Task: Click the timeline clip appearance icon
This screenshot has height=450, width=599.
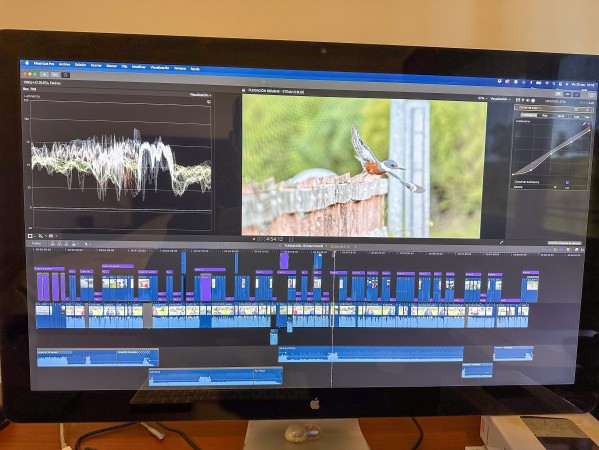Action: click(568, 250)
